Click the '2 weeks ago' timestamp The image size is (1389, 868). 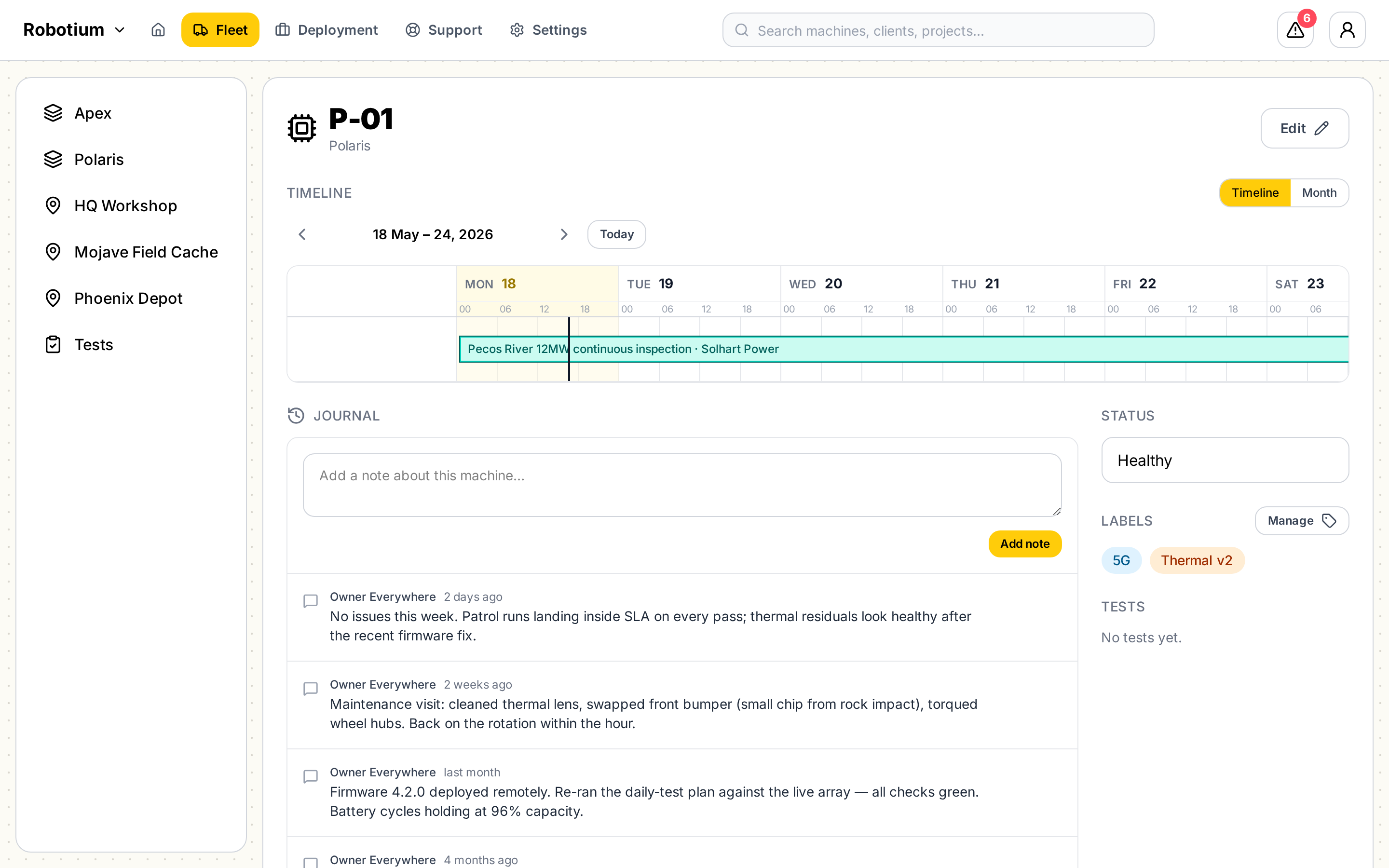point(477,684)
